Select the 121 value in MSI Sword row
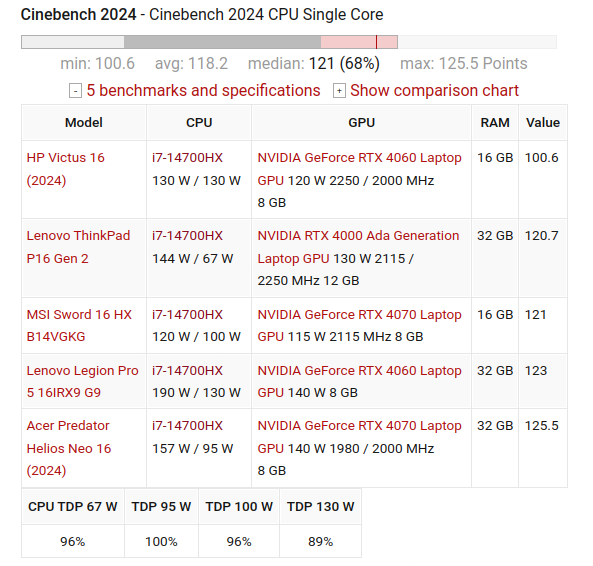 pyautogui.click(x=536, y=315)
